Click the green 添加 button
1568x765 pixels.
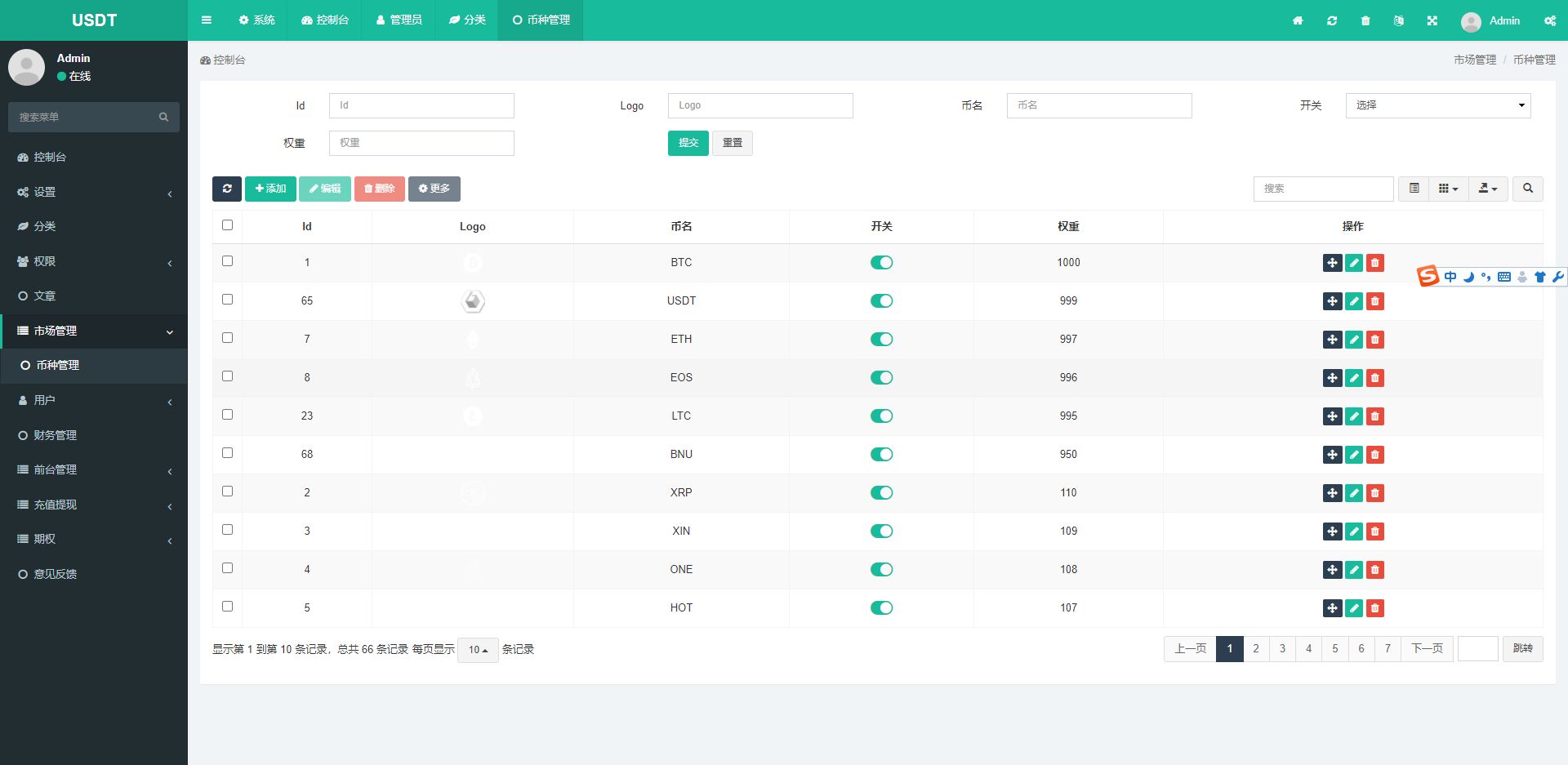270,189
